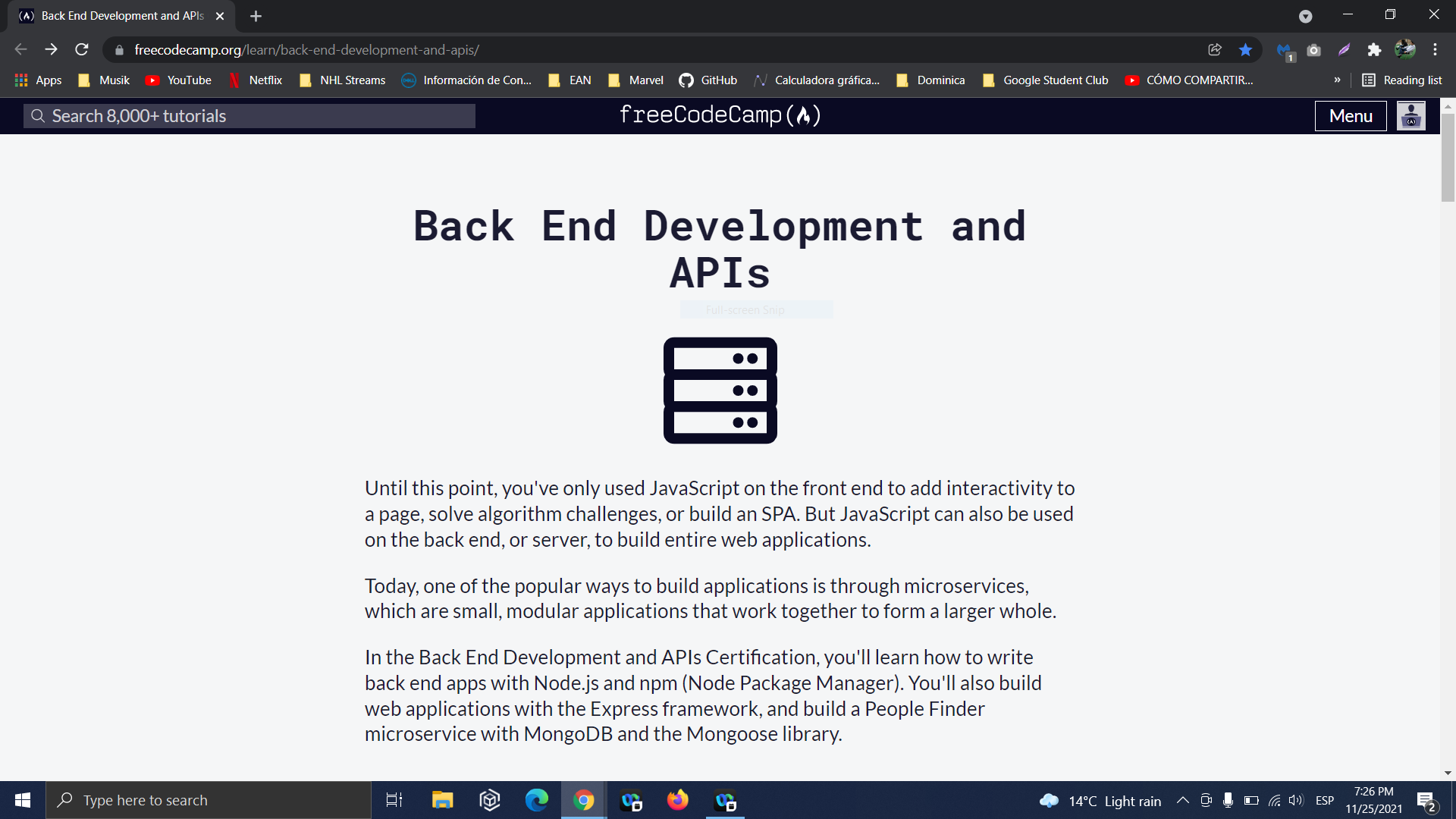The image size is (1456, 819).
Task: Click the browser forward arrow
Action: click(x=51, y=50)
